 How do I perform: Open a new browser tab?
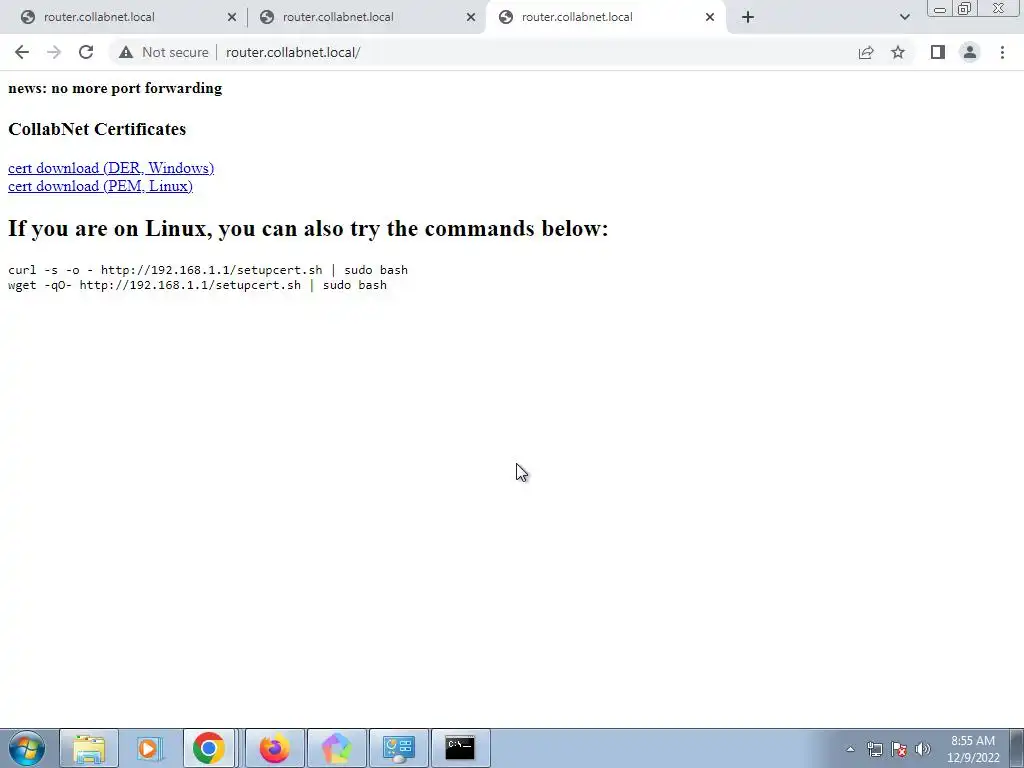click(x=748, y=17)
